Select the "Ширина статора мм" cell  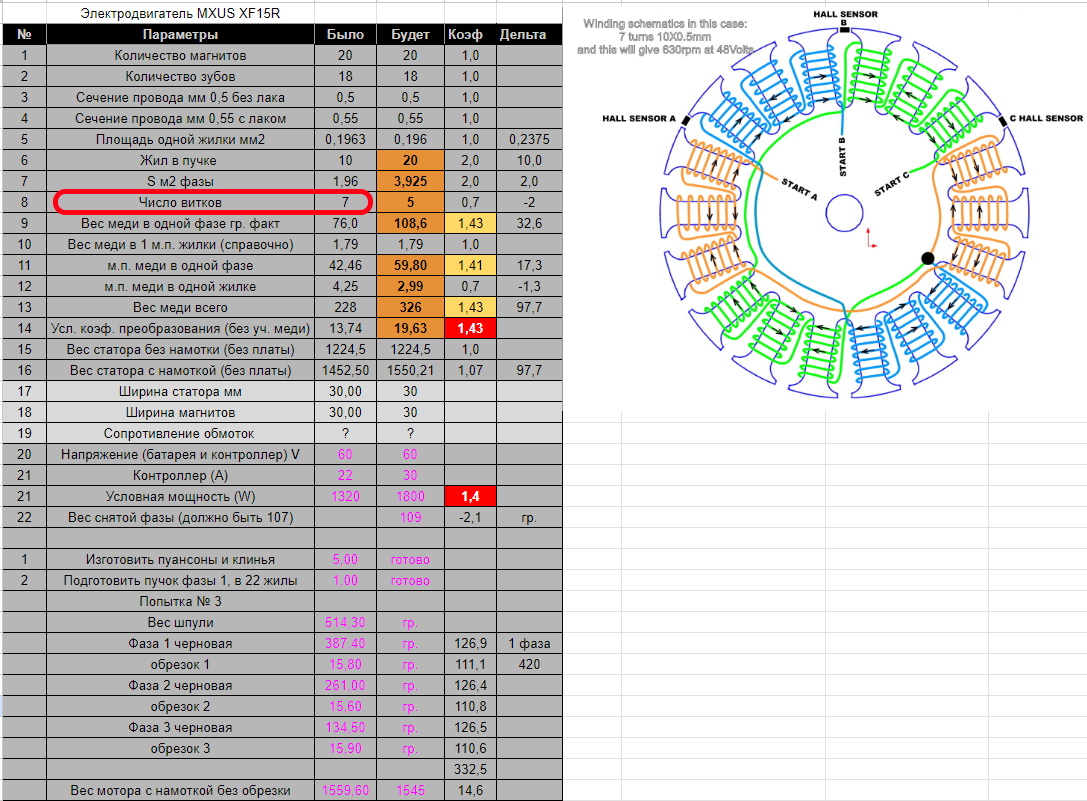pyautogui.click(x=180, y=391)
